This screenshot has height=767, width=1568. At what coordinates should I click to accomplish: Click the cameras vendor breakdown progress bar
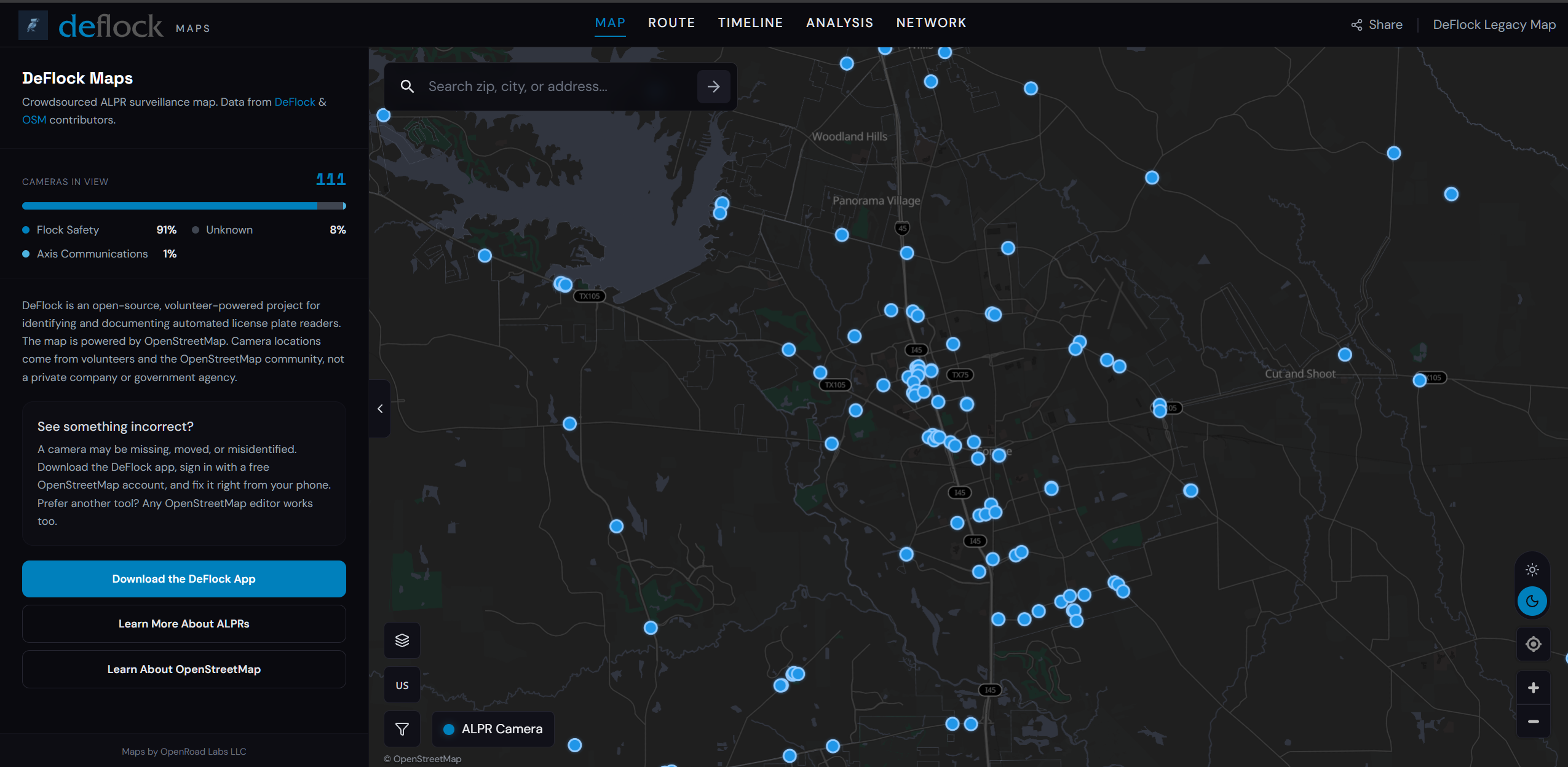pos(184,206)
